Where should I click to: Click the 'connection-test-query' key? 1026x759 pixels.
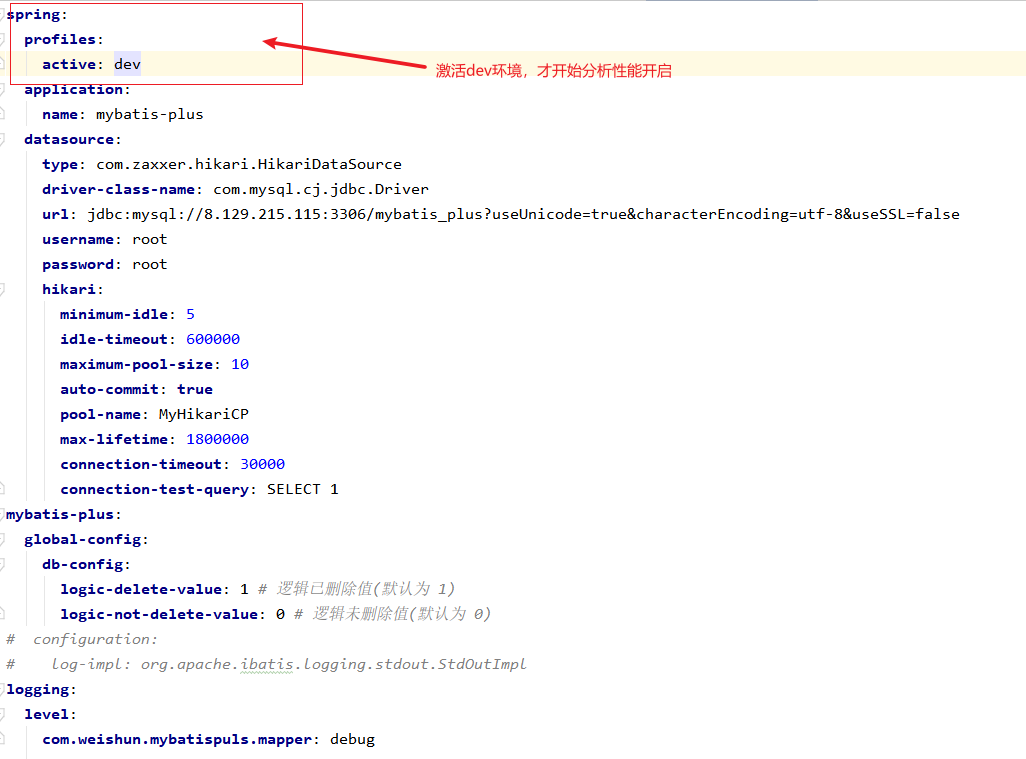(154, 489)
